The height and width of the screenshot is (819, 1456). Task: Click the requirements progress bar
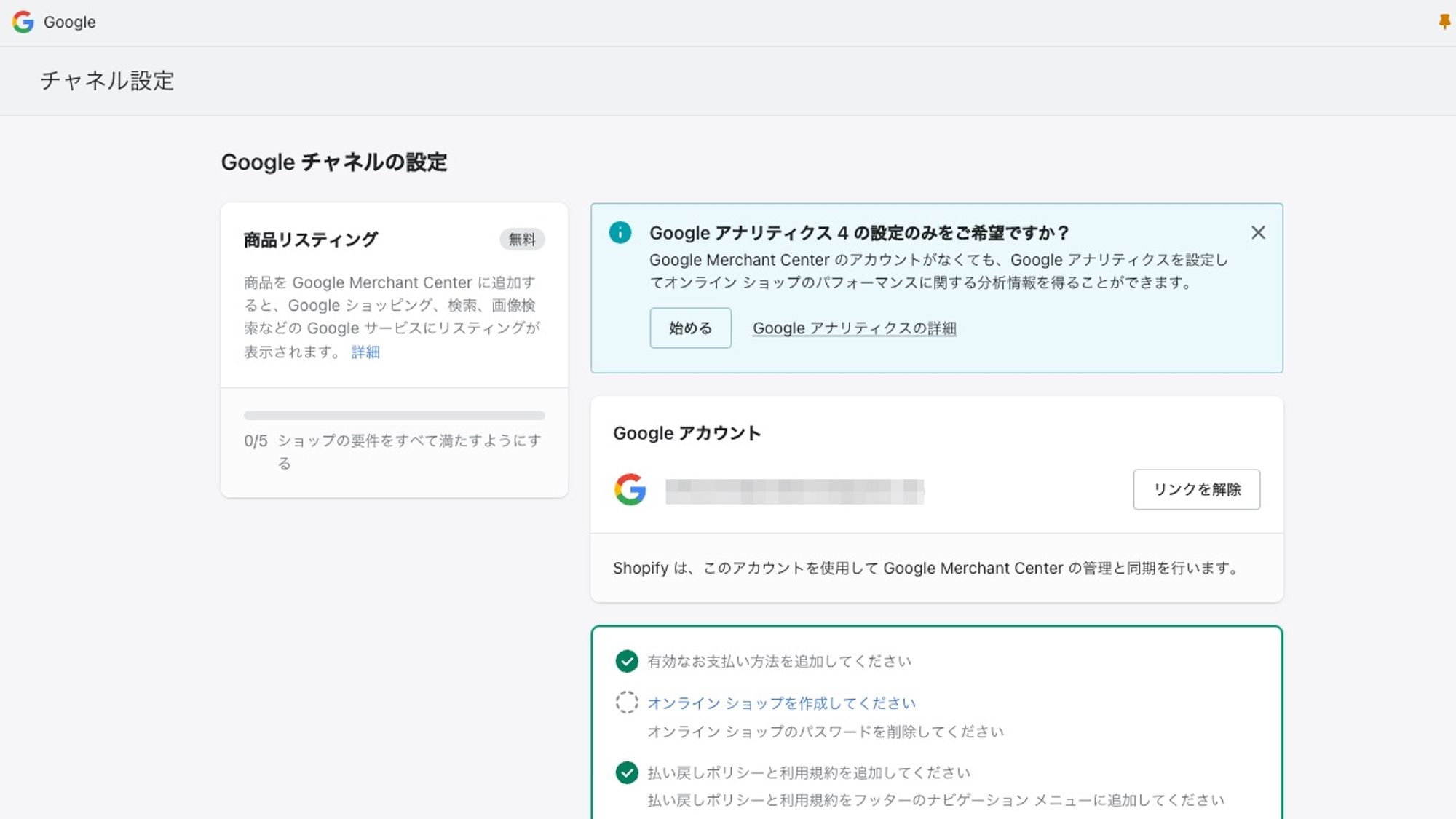(x=395, y=416)
